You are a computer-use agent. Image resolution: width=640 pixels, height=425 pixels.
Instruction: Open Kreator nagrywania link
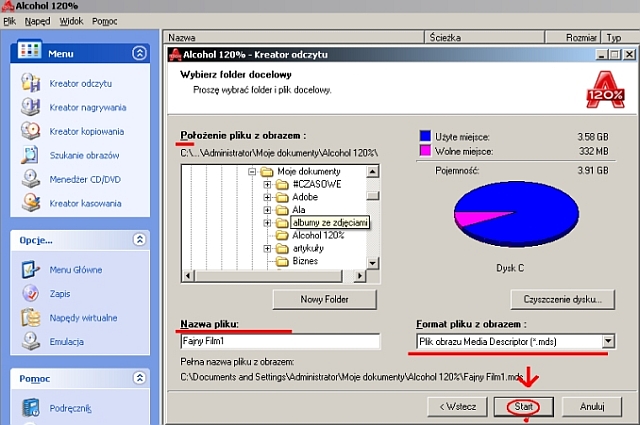(x=88, y=107)
